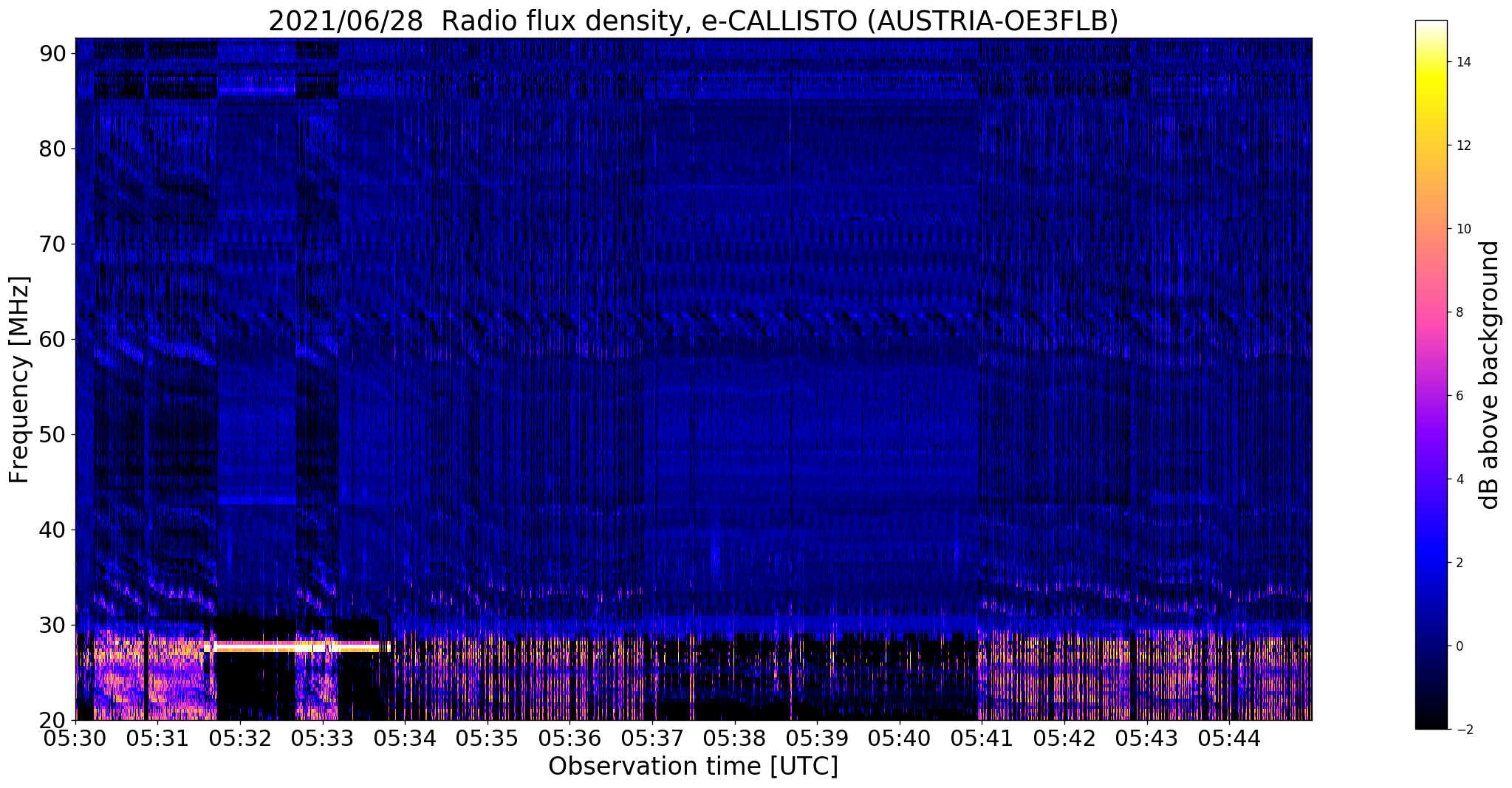Click the colorbar tick value 4
Screen dimensions: 1512x788
click(1459, 479)
